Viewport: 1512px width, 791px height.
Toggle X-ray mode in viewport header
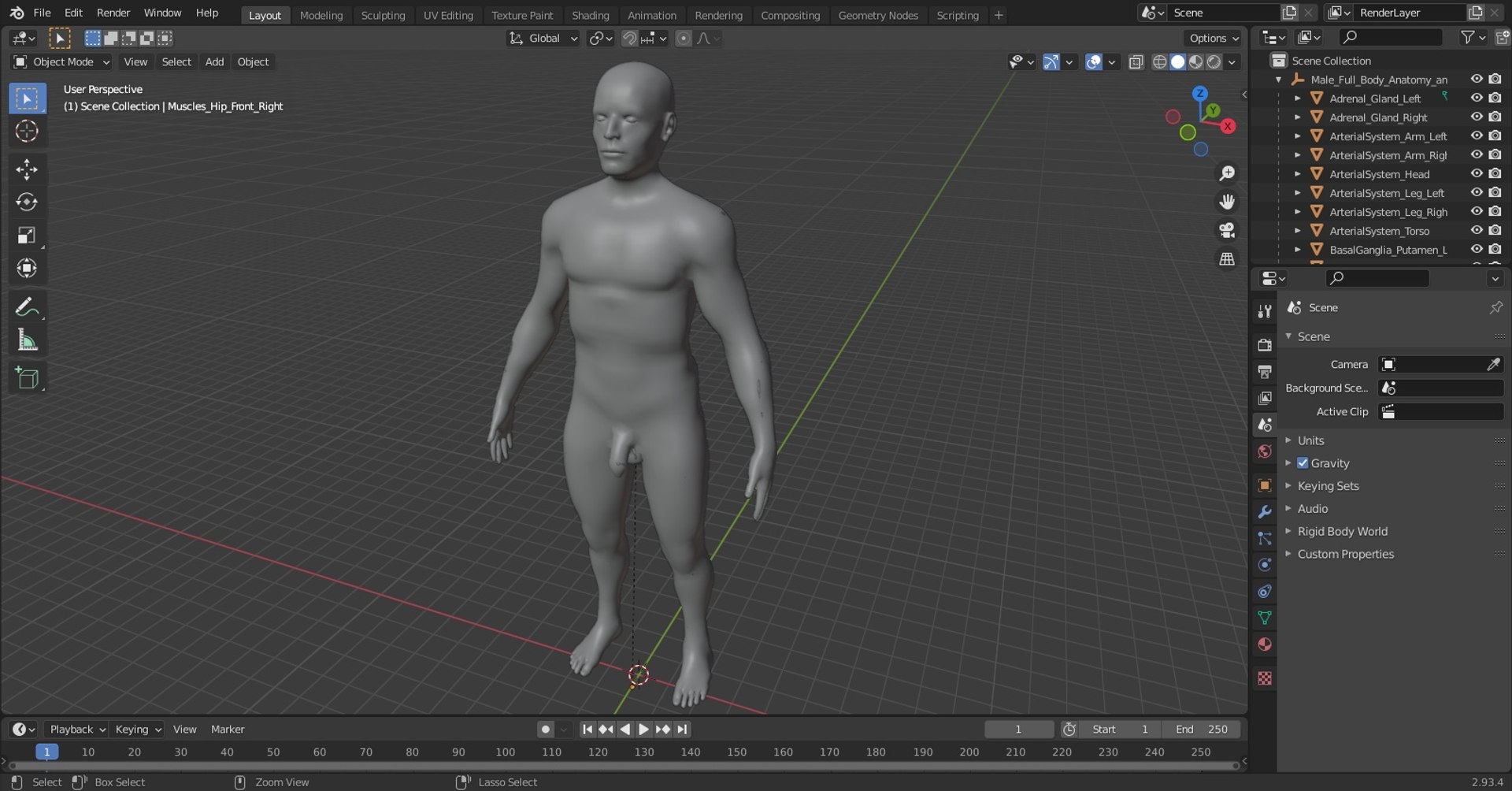(1136, 61)
